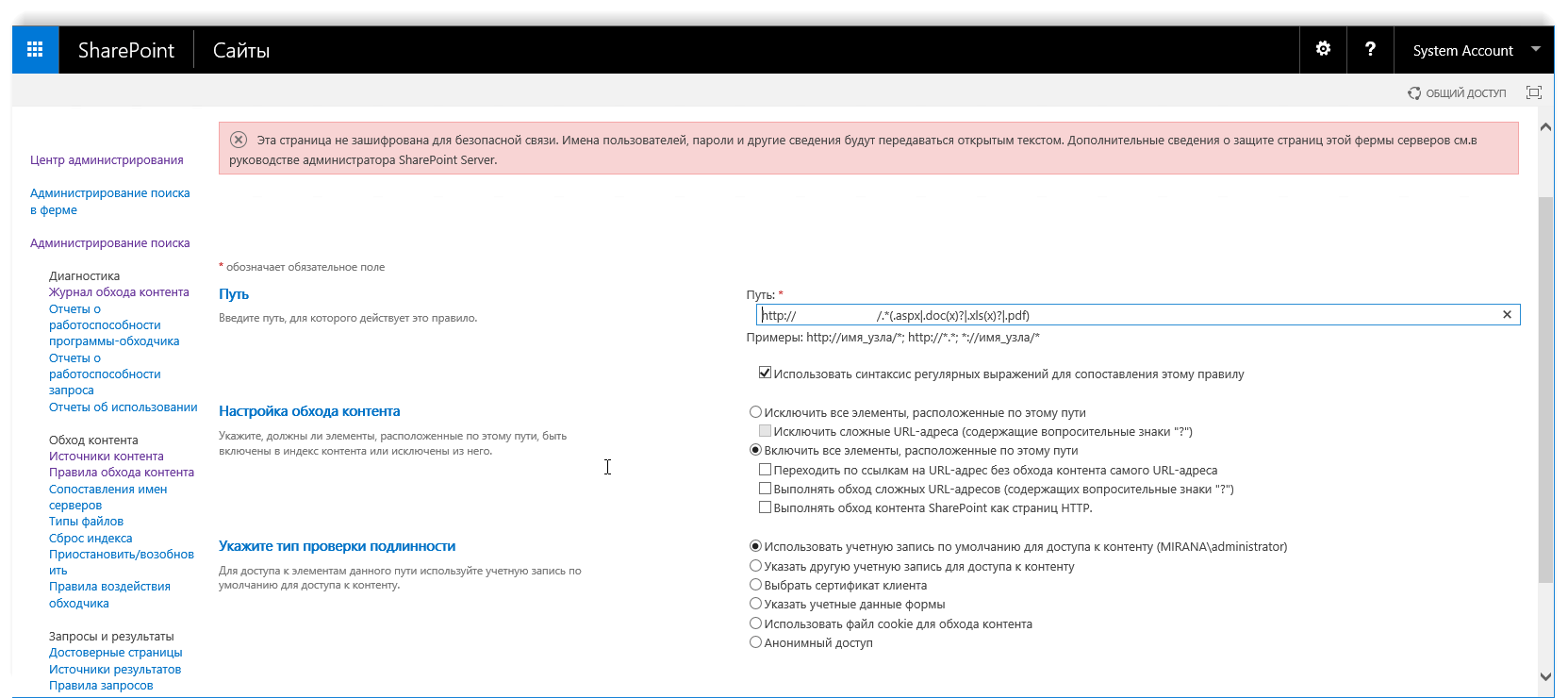The image size is (1568, 698).
Task: Open the settings gear menu
Action: point(1323,49)
